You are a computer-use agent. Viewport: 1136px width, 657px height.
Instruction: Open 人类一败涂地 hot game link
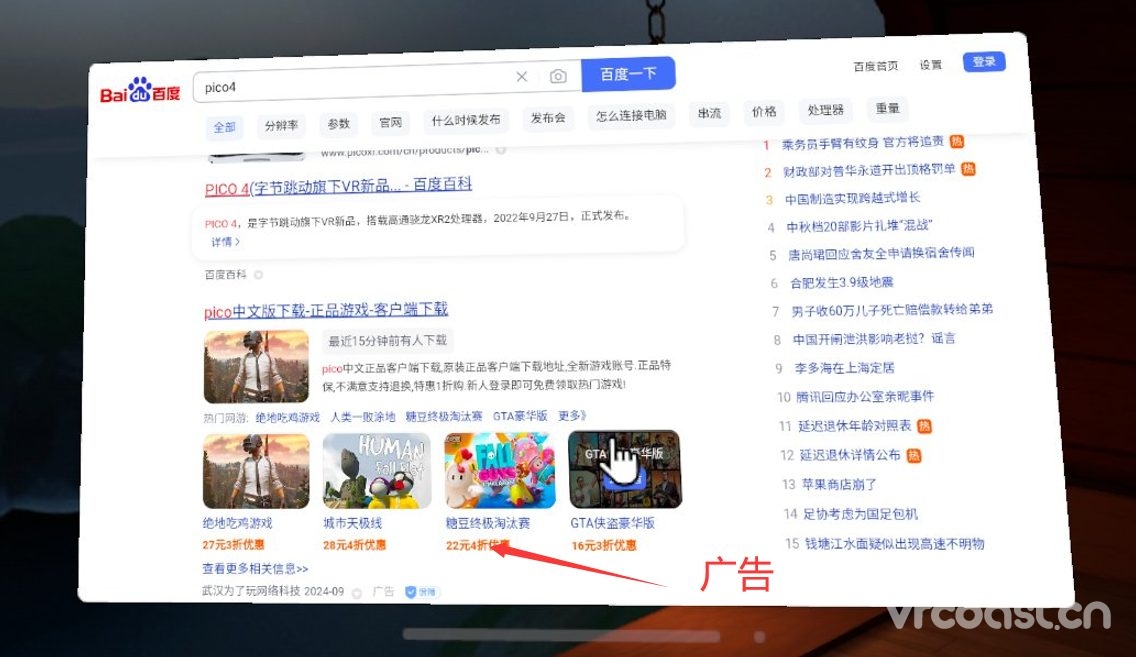coord(363,417)
